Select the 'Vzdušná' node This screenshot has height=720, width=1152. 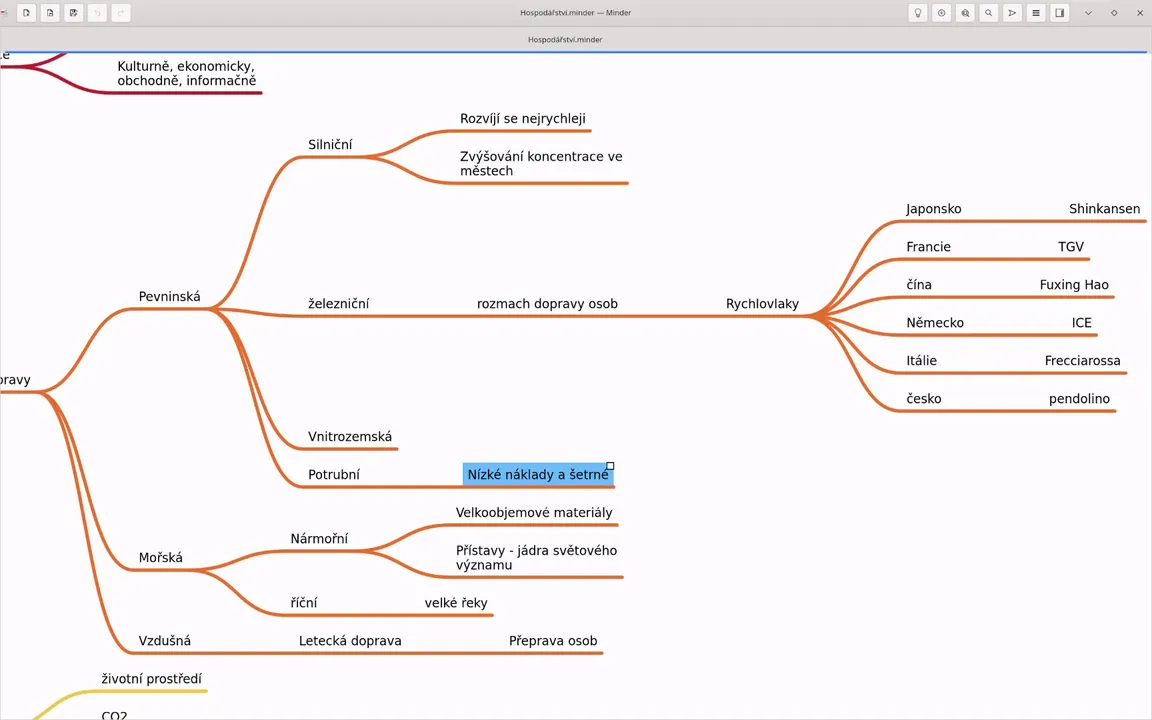(x=165, y=641)
